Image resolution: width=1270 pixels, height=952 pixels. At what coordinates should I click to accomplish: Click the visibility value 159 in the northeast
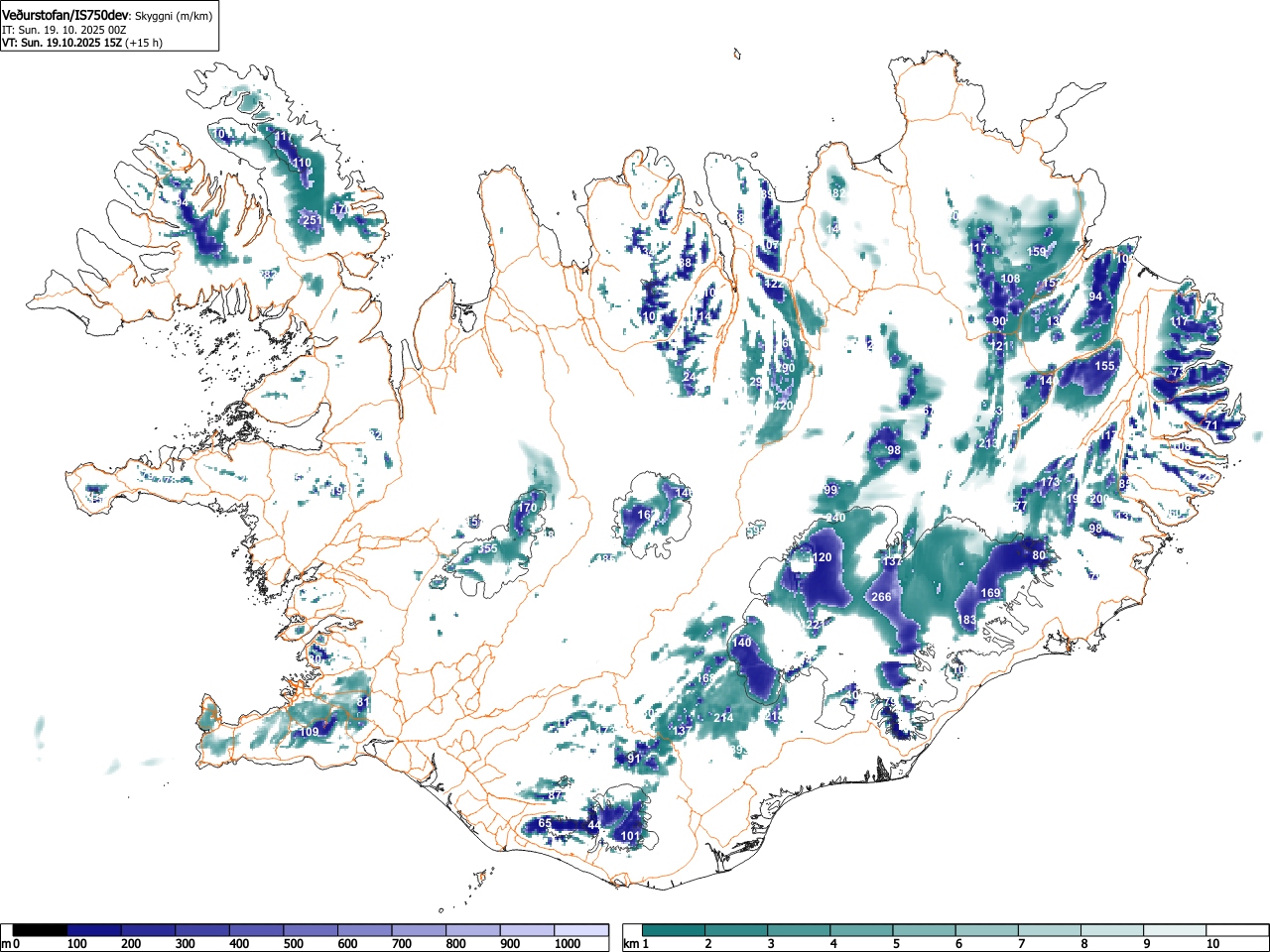[x=1036, y=252]
